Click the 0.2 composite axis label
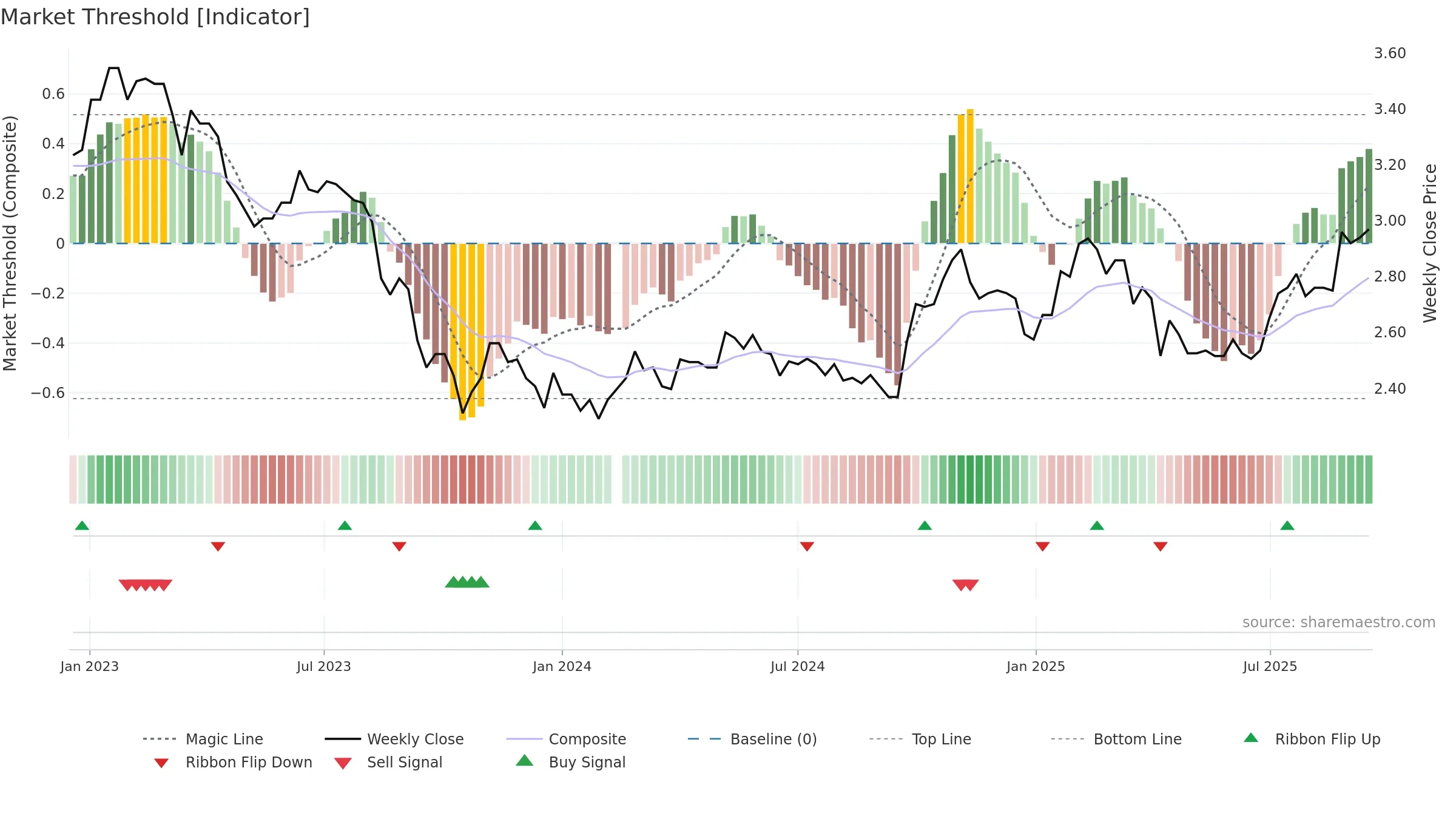This screenshot has width=1456, height=819. (x=53, y=194)
